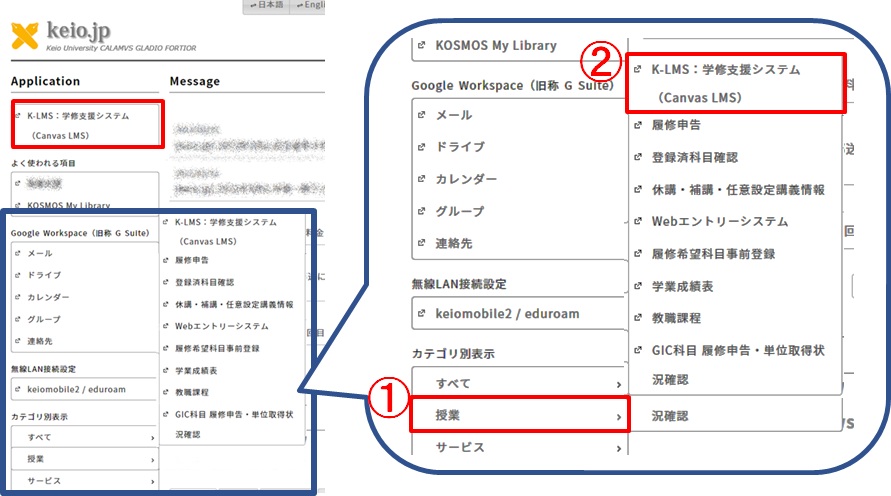Image resolution: width=891 pixels, height=496 pixels.
Task: Open 教職課程 in the enlarged submenu
Action: pos(676,318)
